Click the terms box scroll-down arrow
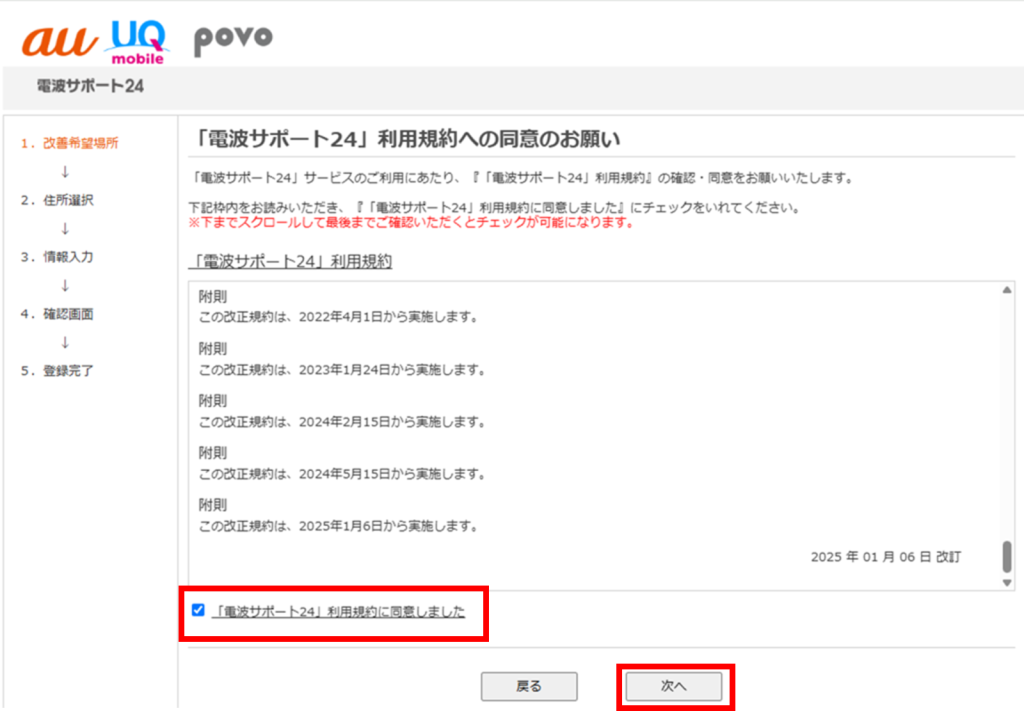This screenshot has width=1024, height=711. click(1006, 582)
